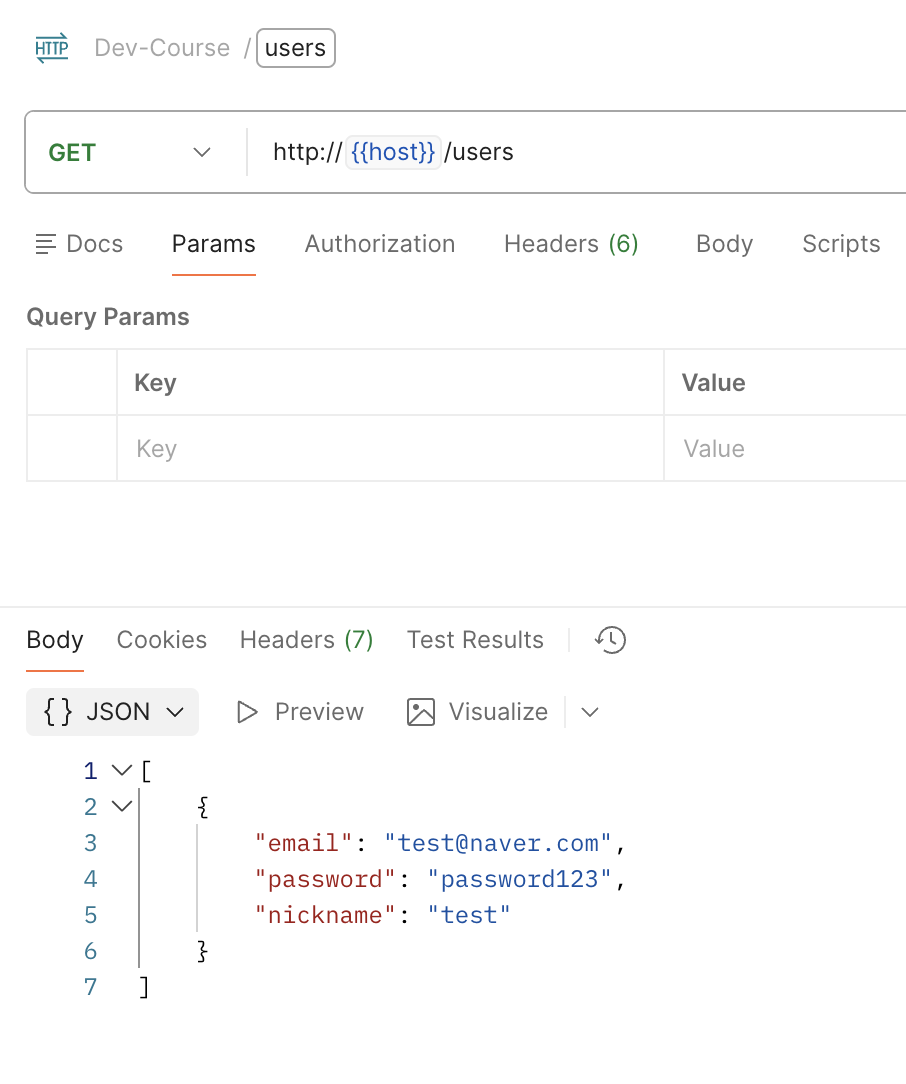Collapse the JSON array on line 1
This screenshot has height=1084, width=906.
122,771
